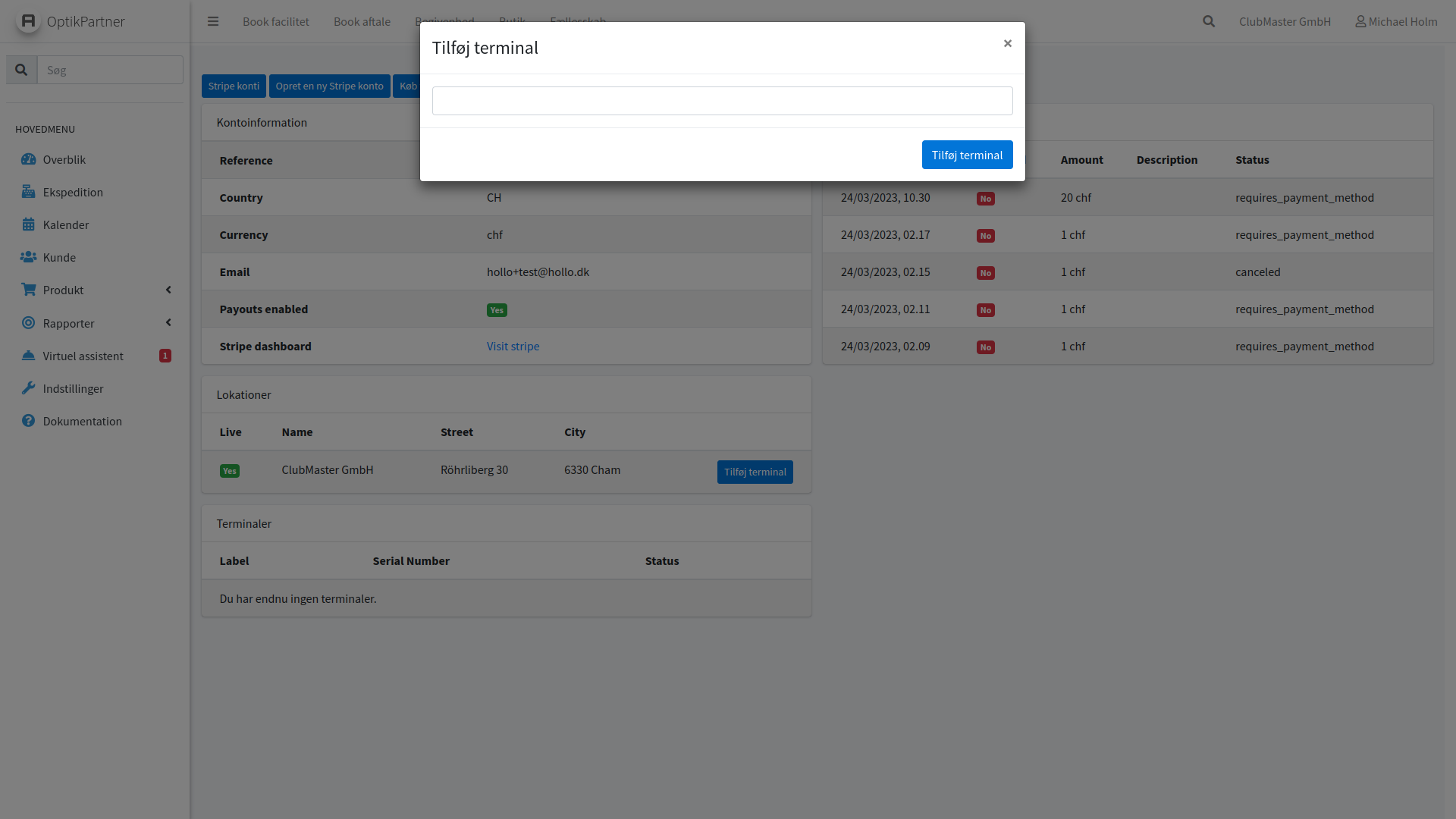Screen dimensions: 1456x819
Task: Expand the Produkt submenu chevron
Action: [x=168, y=290]
